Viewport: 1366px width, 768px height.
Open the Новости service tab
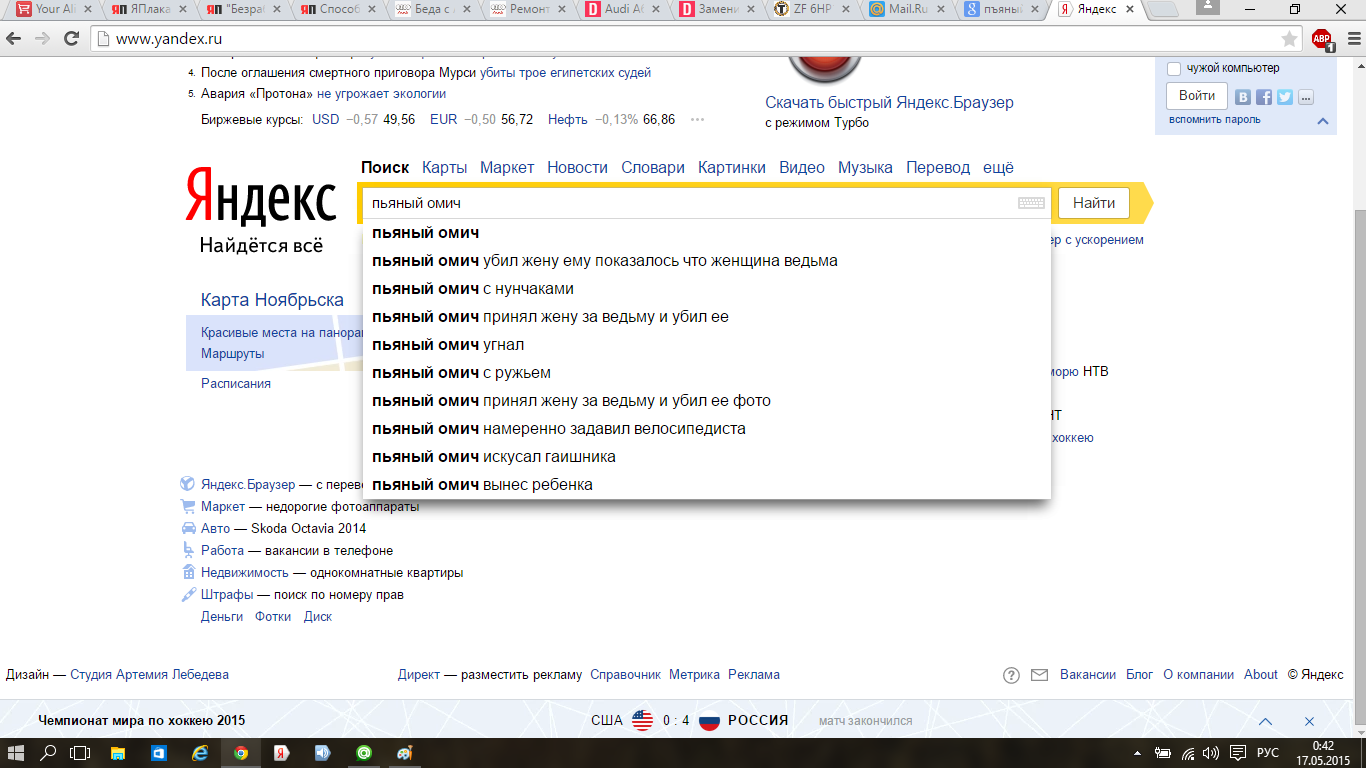[577, 167]
